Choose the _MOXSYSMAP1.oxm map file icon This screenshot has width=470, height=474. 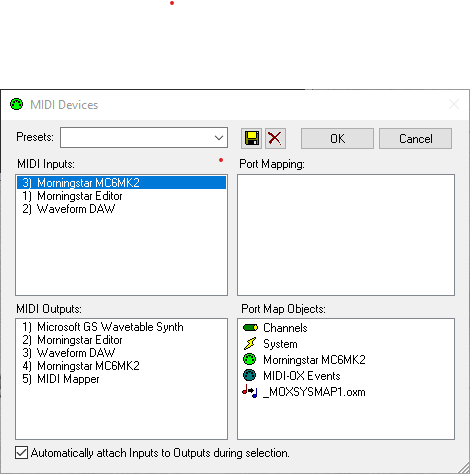click(x=250, y=391)
